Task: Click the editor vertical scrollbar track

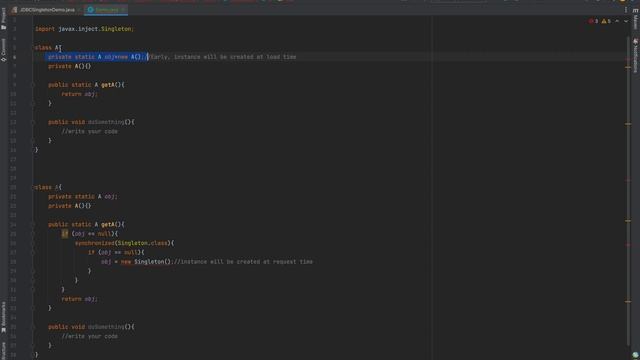Action: [x=628, y=192]
